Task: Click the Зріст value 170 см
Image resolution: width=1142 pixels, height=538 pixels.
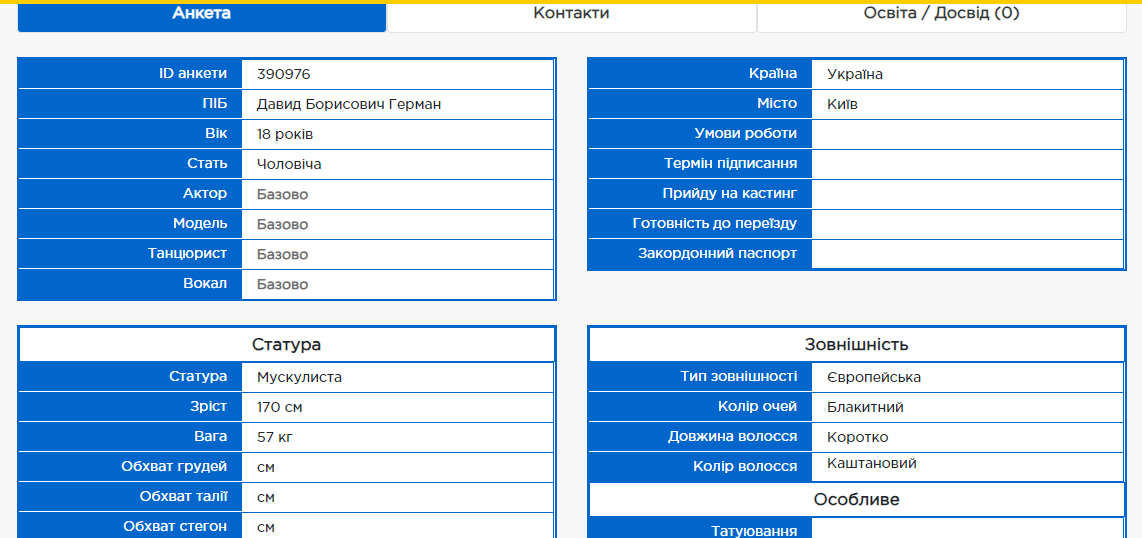Action: coord(279,407)
